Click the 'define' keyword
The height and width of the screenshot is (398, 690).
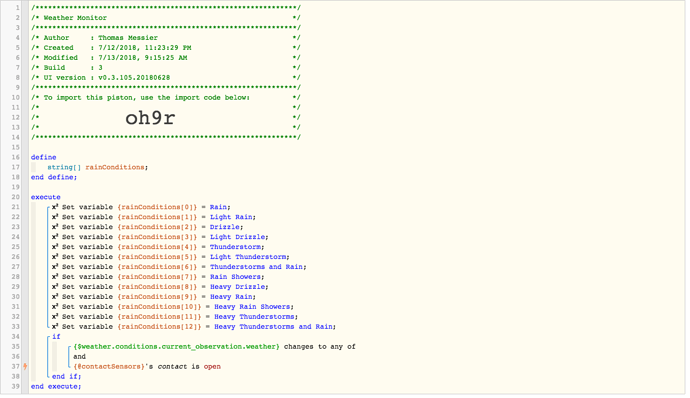(x=44, y=157)
